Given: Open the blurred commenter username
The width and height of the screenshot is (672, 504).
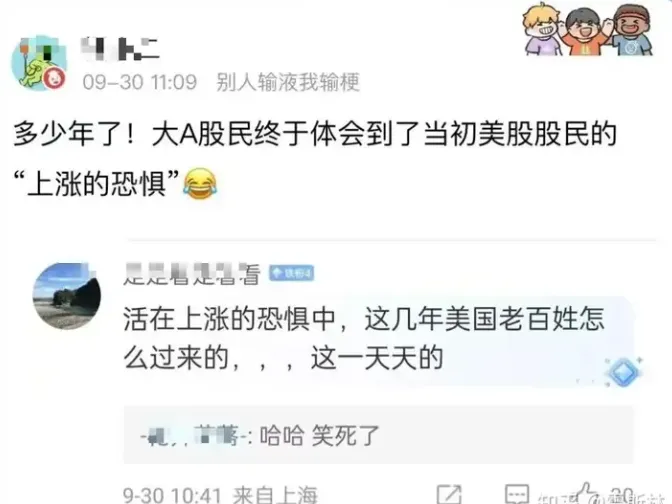Looking at the screenshot, I should pyautogui.click(x=192, y=273).
